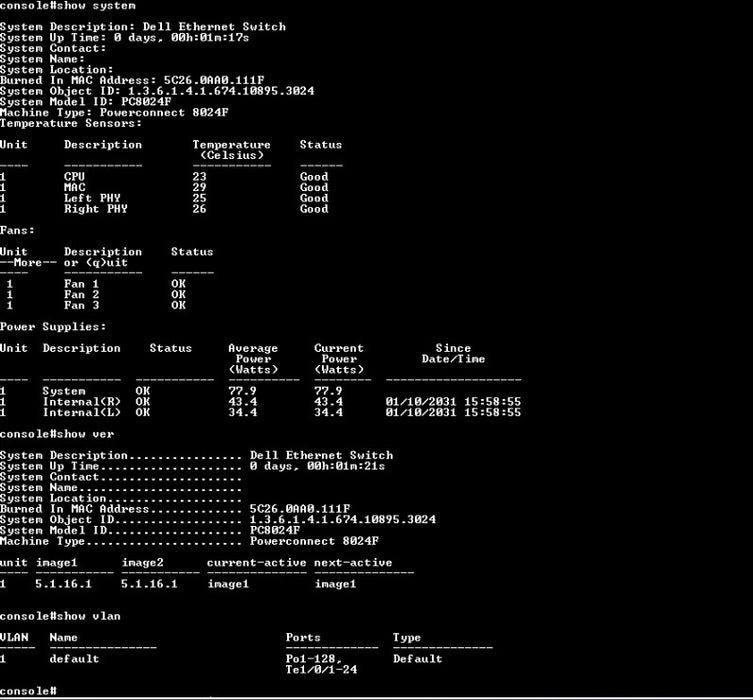Select the 'Po1-128,' ports entry
The height and width of the screenshot is (700, 753).
click(x=314, y=659)
